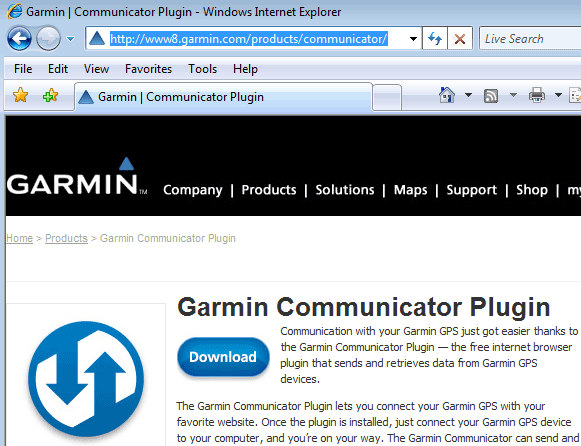Image resolution: width=581 pixels, height=446 pixels.
Task: Open the Support navigation link
Action: [x=471, y=190]
